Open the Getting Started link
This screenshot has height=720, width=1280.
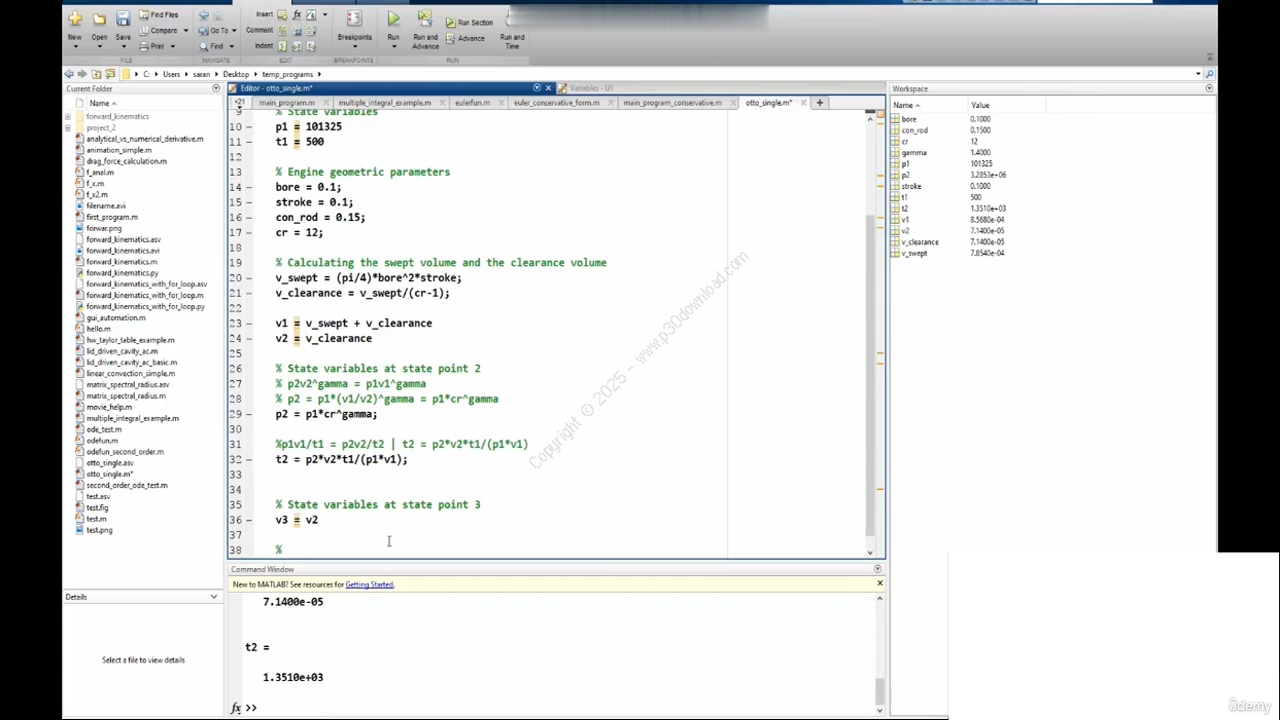[369, 585]
